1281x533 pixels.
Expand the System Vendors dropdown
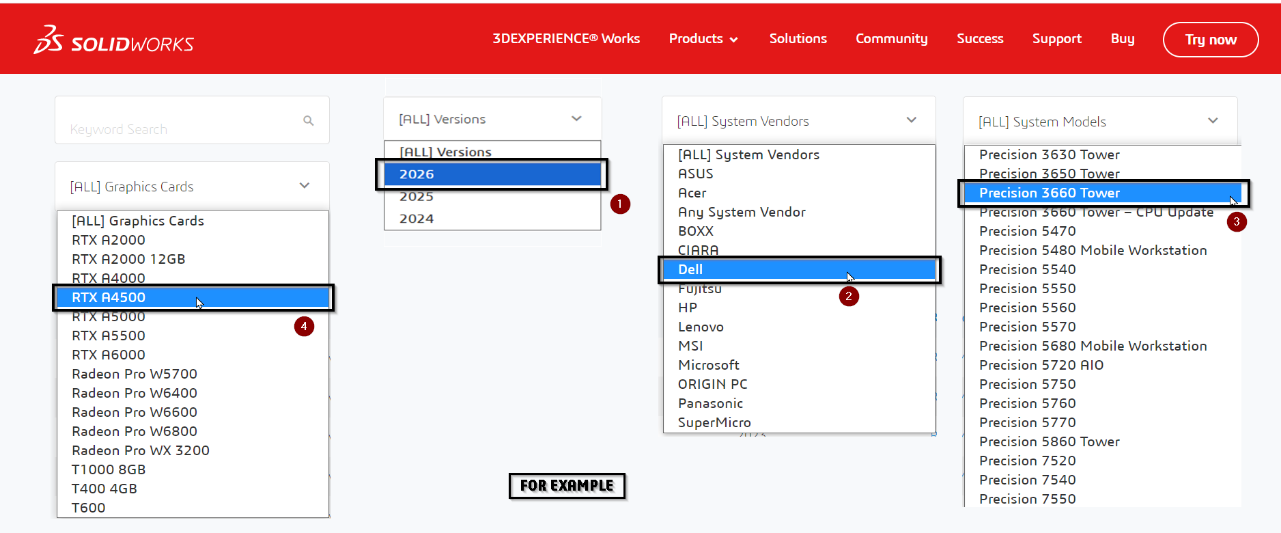coord(910,120)
